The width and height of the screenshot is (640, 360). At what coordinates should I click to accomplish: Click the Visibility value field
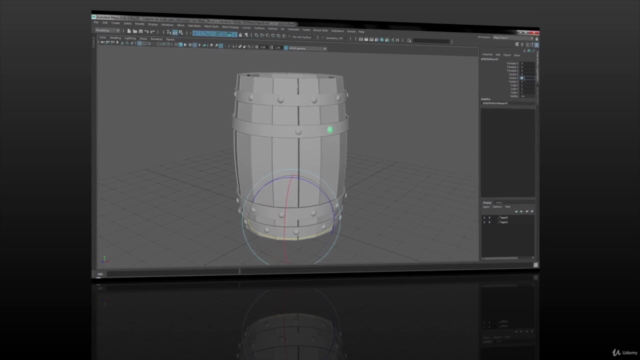(527, 96)
